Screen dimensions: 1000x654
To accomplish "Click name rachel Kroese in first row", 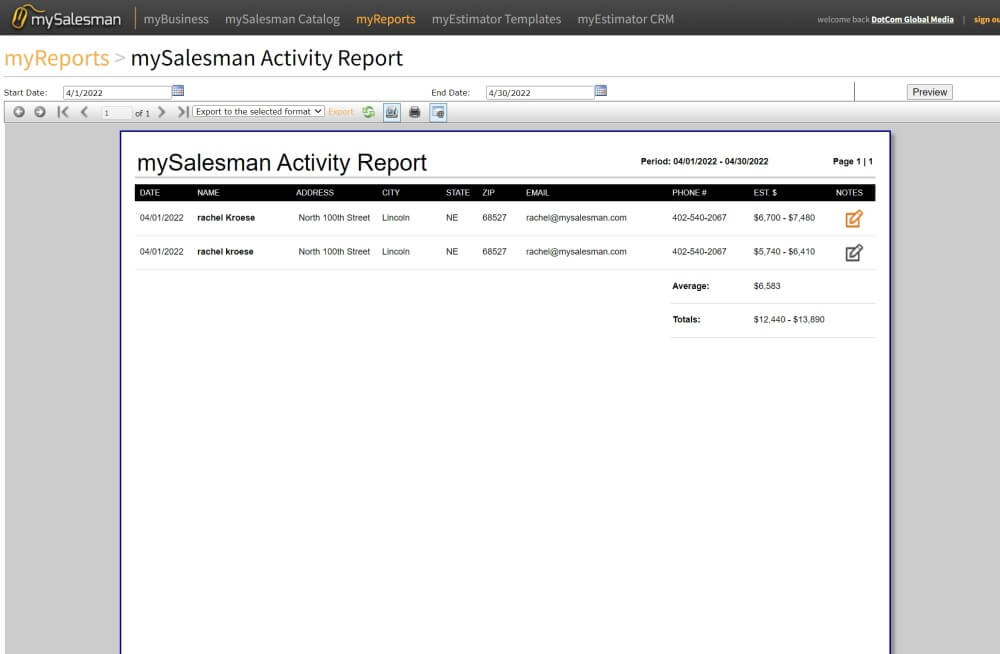I will (226, 218).
